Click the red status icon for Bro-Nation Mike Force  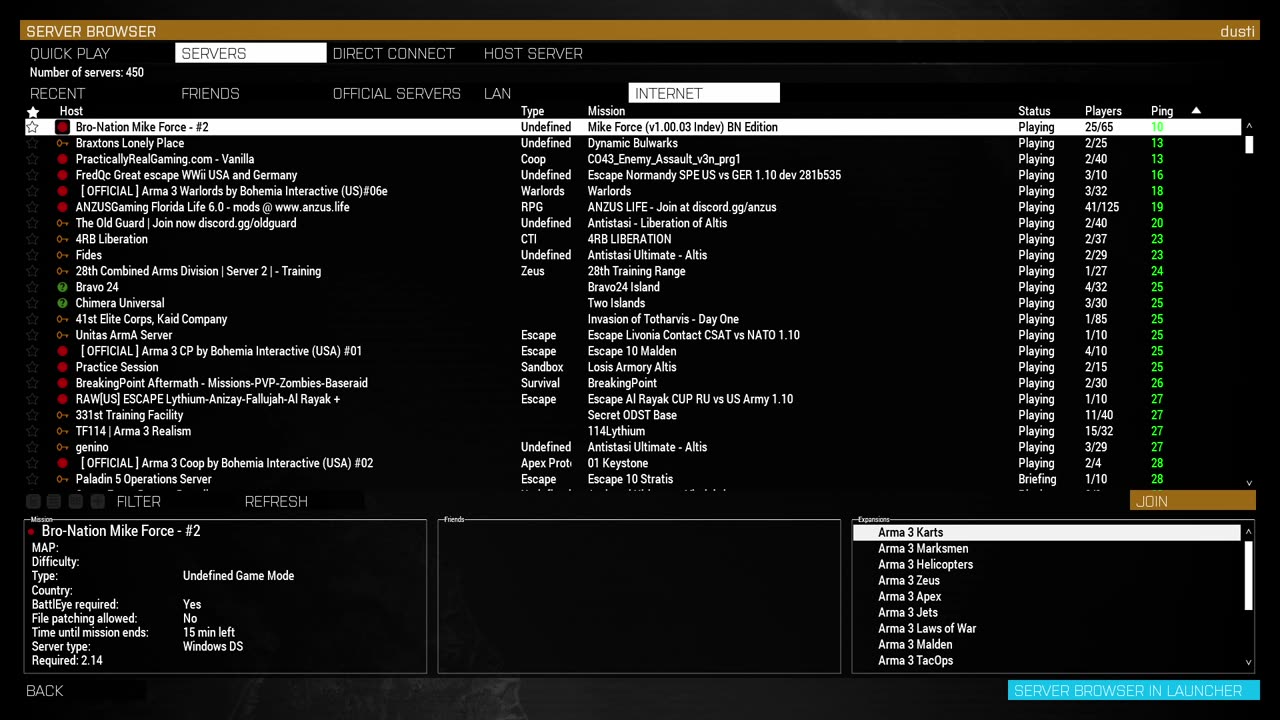62,127
